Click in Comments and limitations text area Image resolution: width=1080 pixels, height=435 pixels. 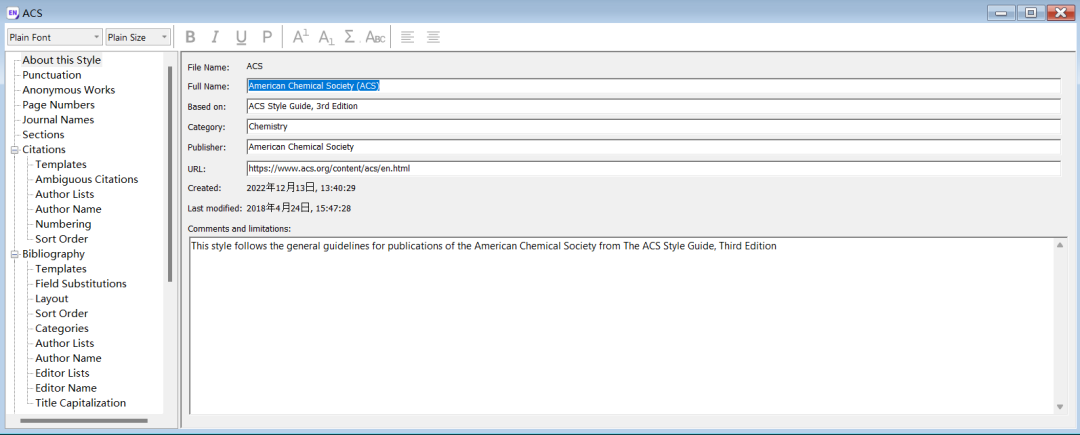(621, 326)
